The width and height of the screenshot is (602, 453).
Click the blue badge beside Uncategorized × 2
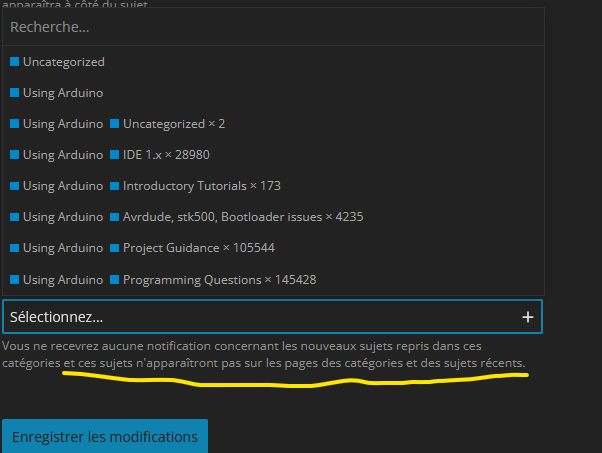(114, 124)
